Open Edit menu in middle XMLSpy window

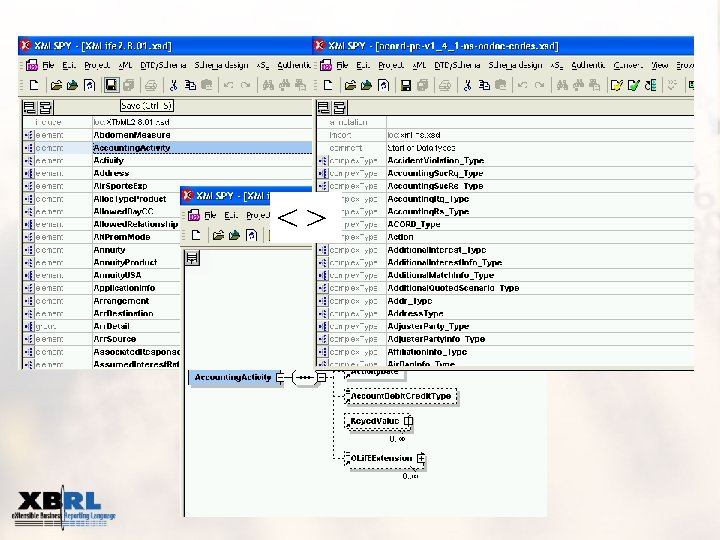(231, 215)
